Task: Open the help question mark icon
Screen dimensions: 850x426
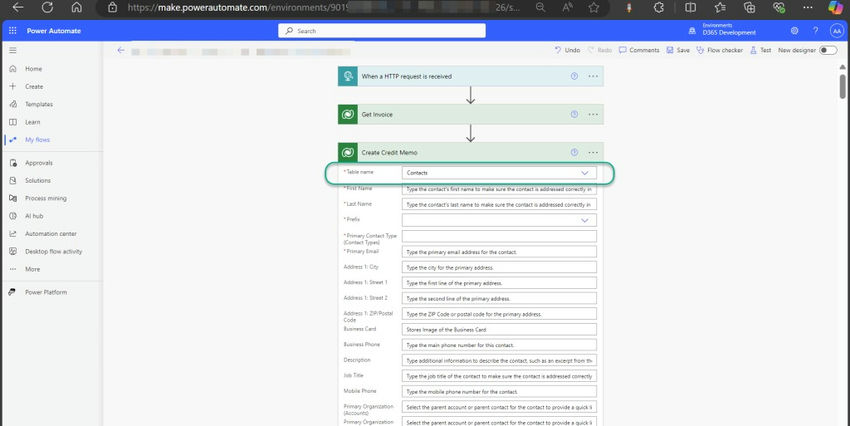Action: [815, 31]
